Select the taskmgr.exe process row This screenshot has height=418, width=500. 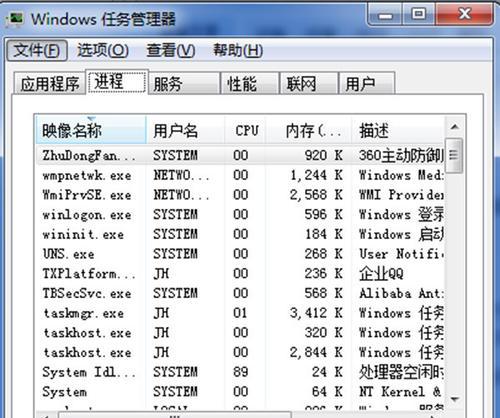pyautogui.click(x=240, y=313)
